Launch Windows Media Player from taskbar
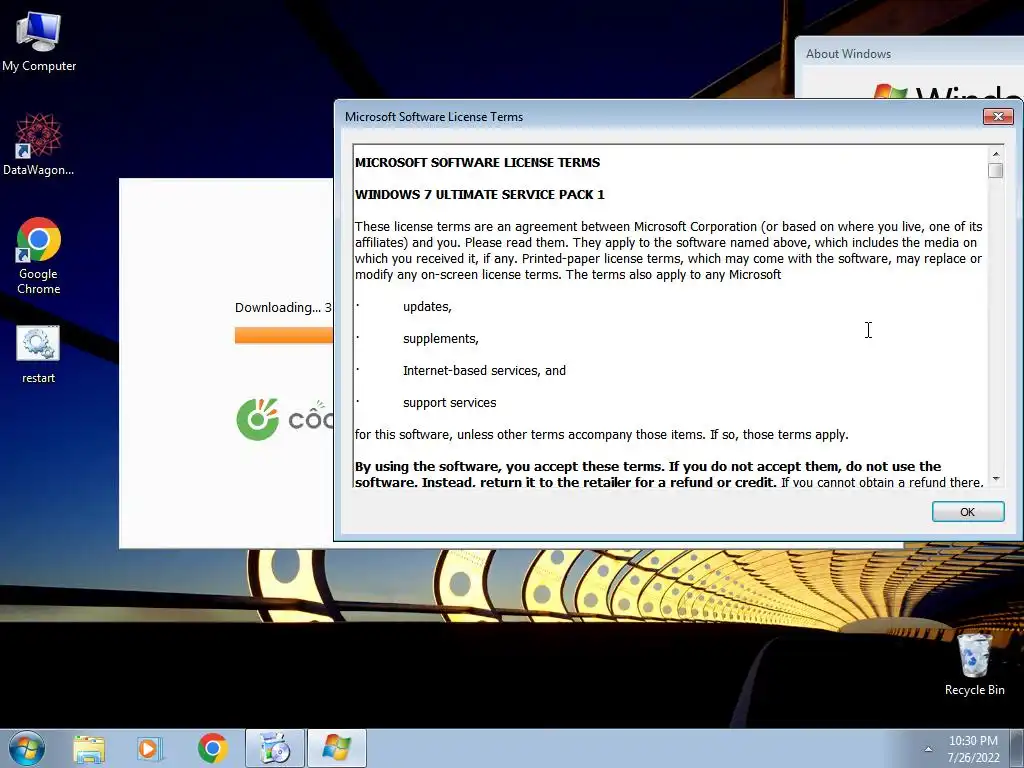The width and height of the screenshot is (1024, 768). [x=148, y=749]
